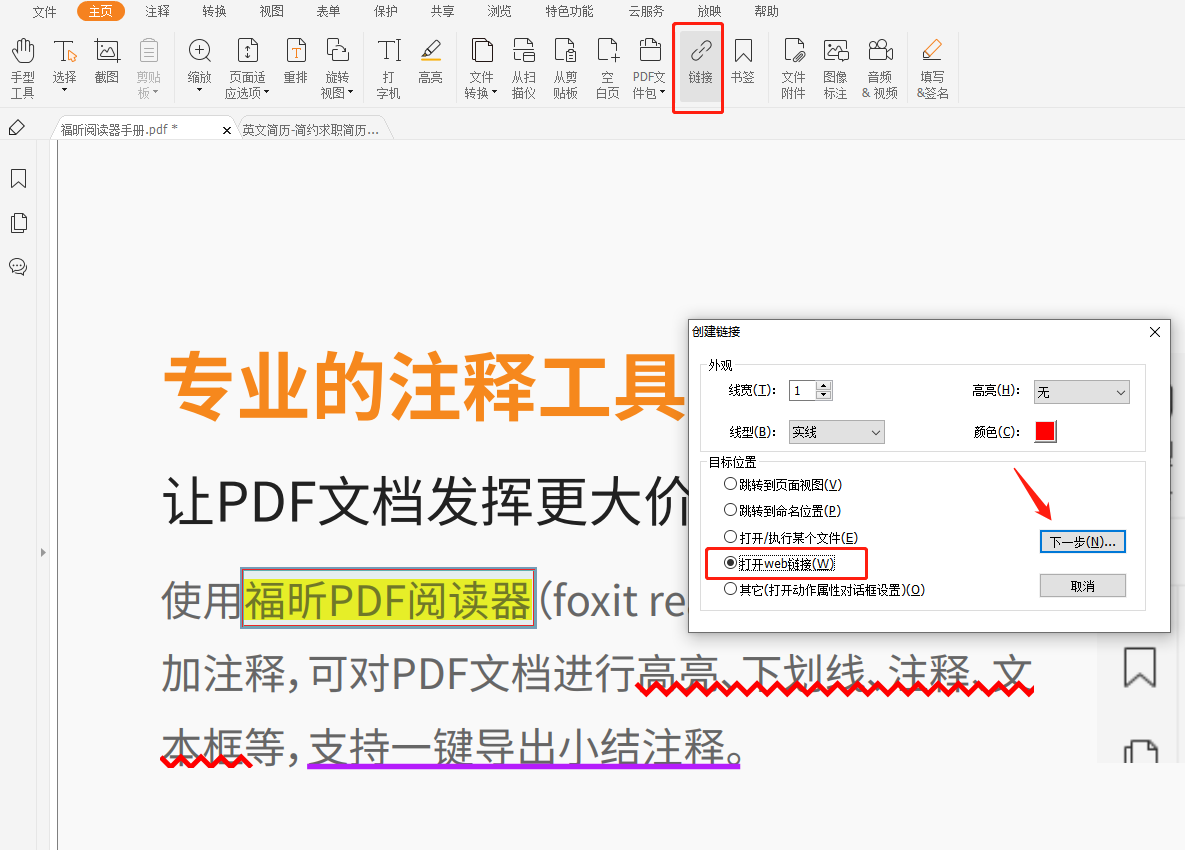Close the 福昕阅读器手册.pdf tab

pos(227,131)
